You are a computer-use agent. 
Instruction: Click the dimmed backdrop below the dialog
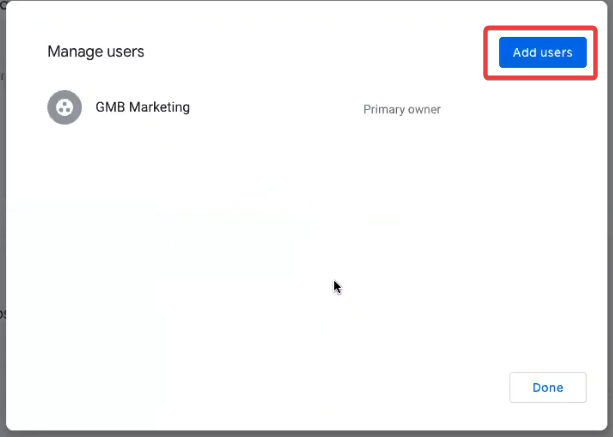(300, 433)
